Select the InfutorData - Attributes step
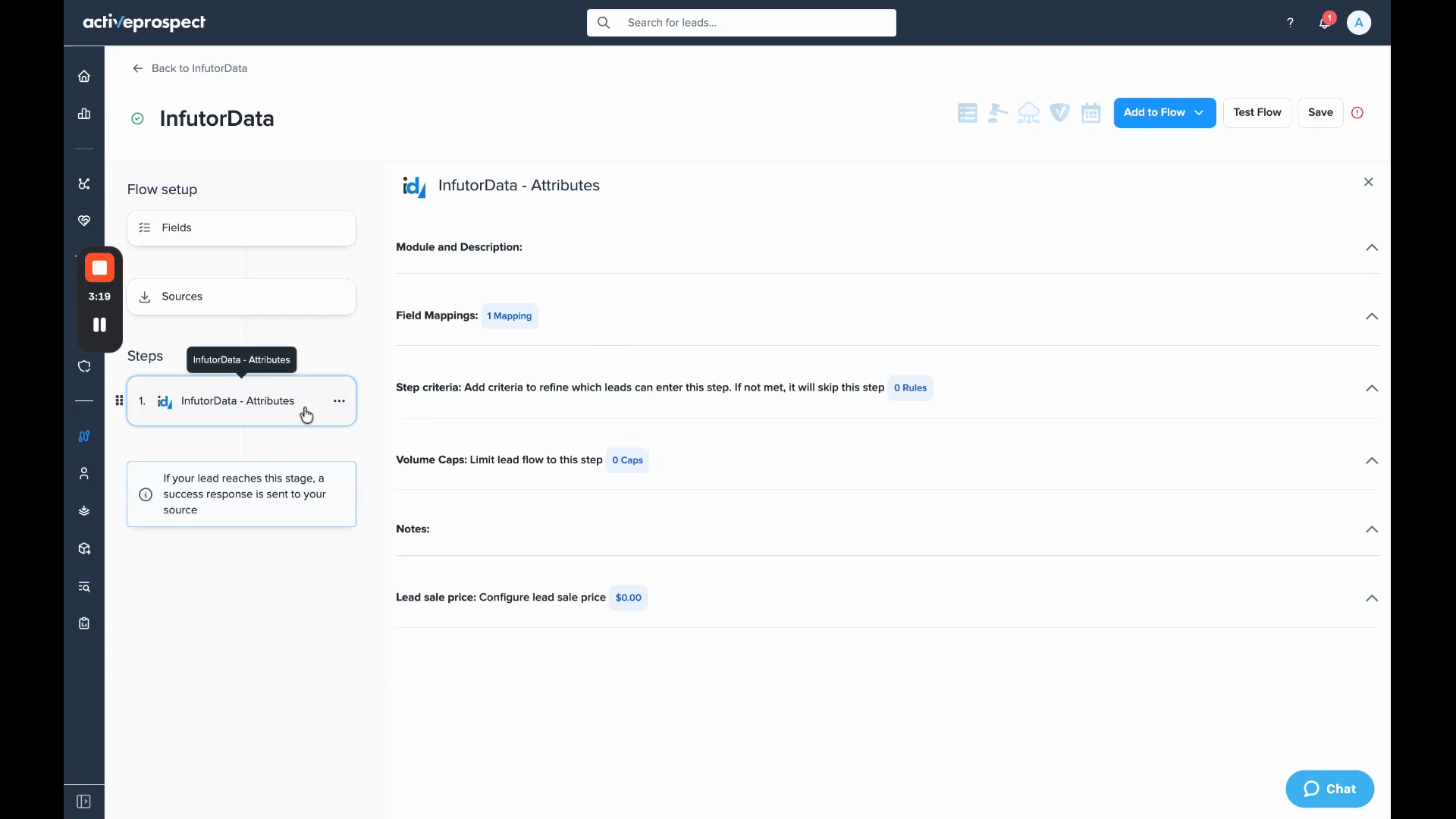Screen dimensions: 1456x819 (x=241, y=400)
